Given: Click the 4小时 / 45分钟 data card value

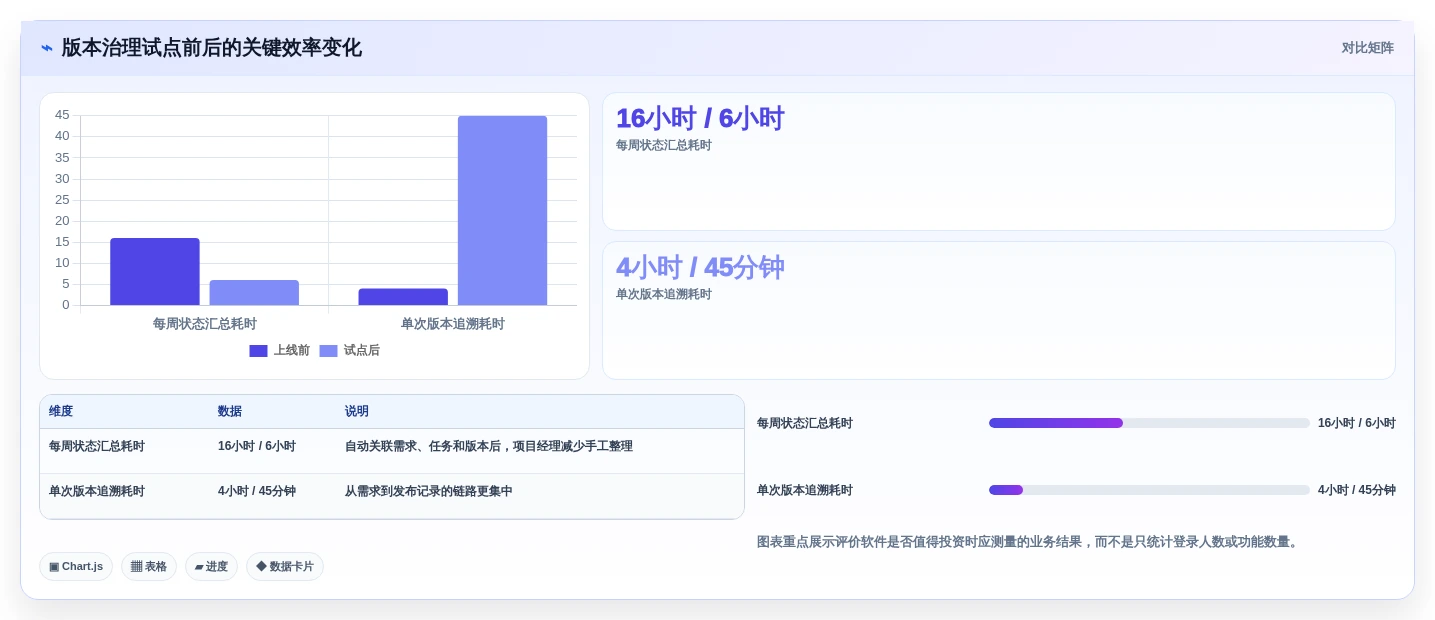Looking at the screenshot, I should [700, 267].
